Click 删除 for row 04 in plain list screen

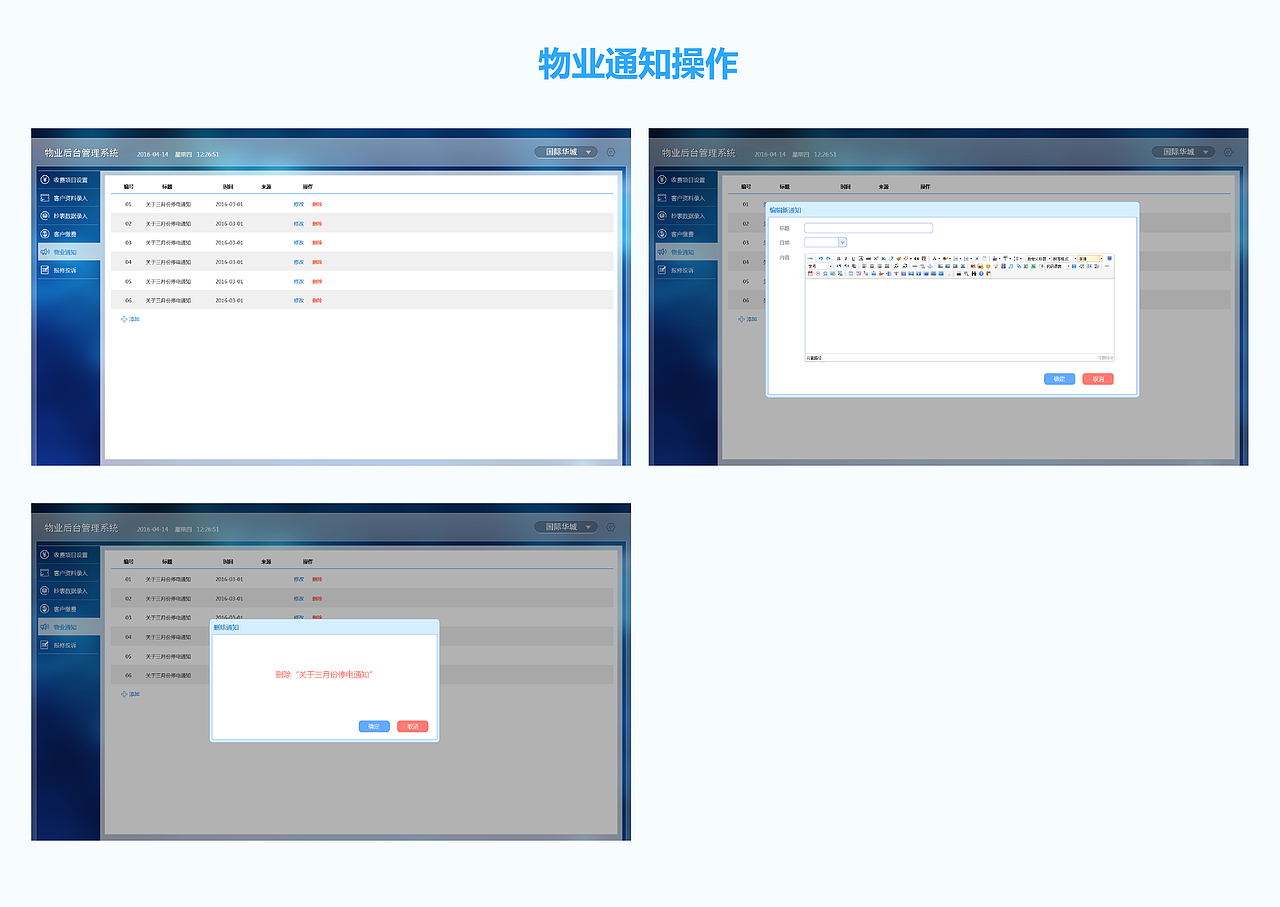(317, 262)
